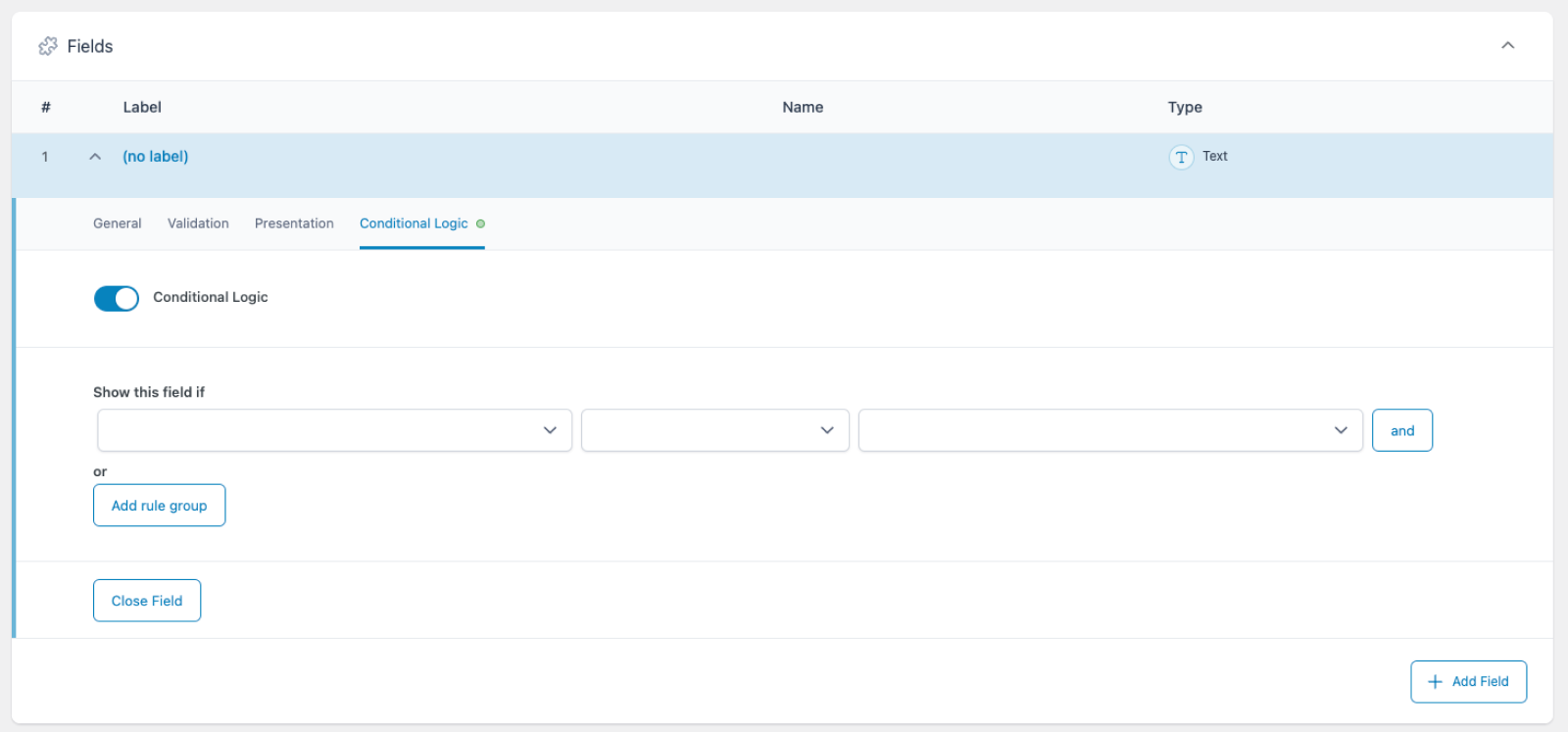Switch to the General tab
Image resolution: width=1568 pixels, height=733 pixels.
pos(117,223)
